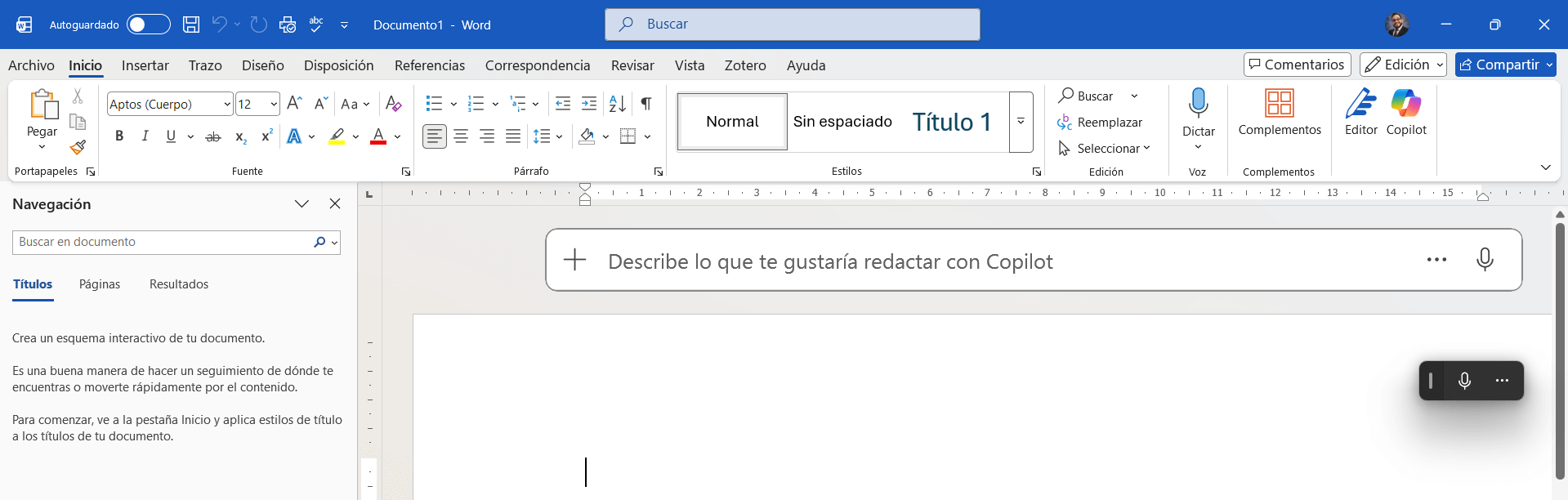Viewport: 1568px width, 500px height.
Task: Align paragraph text to the right
Action: (x=487, y=136)
